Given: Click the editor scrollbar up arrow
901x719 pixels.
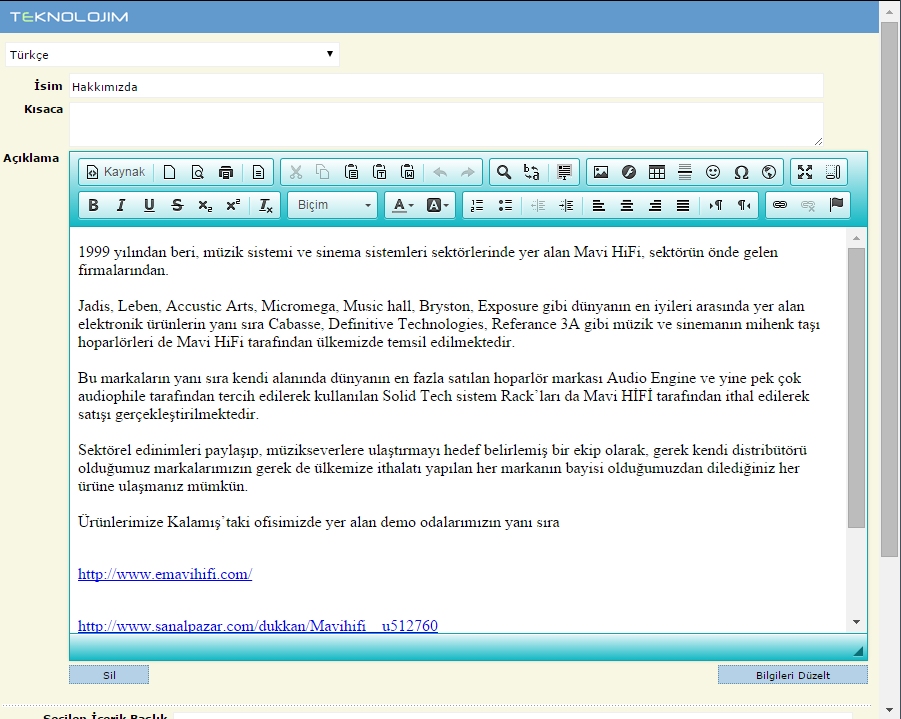Looking at the screenshot, I should click(x=856, y=238).
